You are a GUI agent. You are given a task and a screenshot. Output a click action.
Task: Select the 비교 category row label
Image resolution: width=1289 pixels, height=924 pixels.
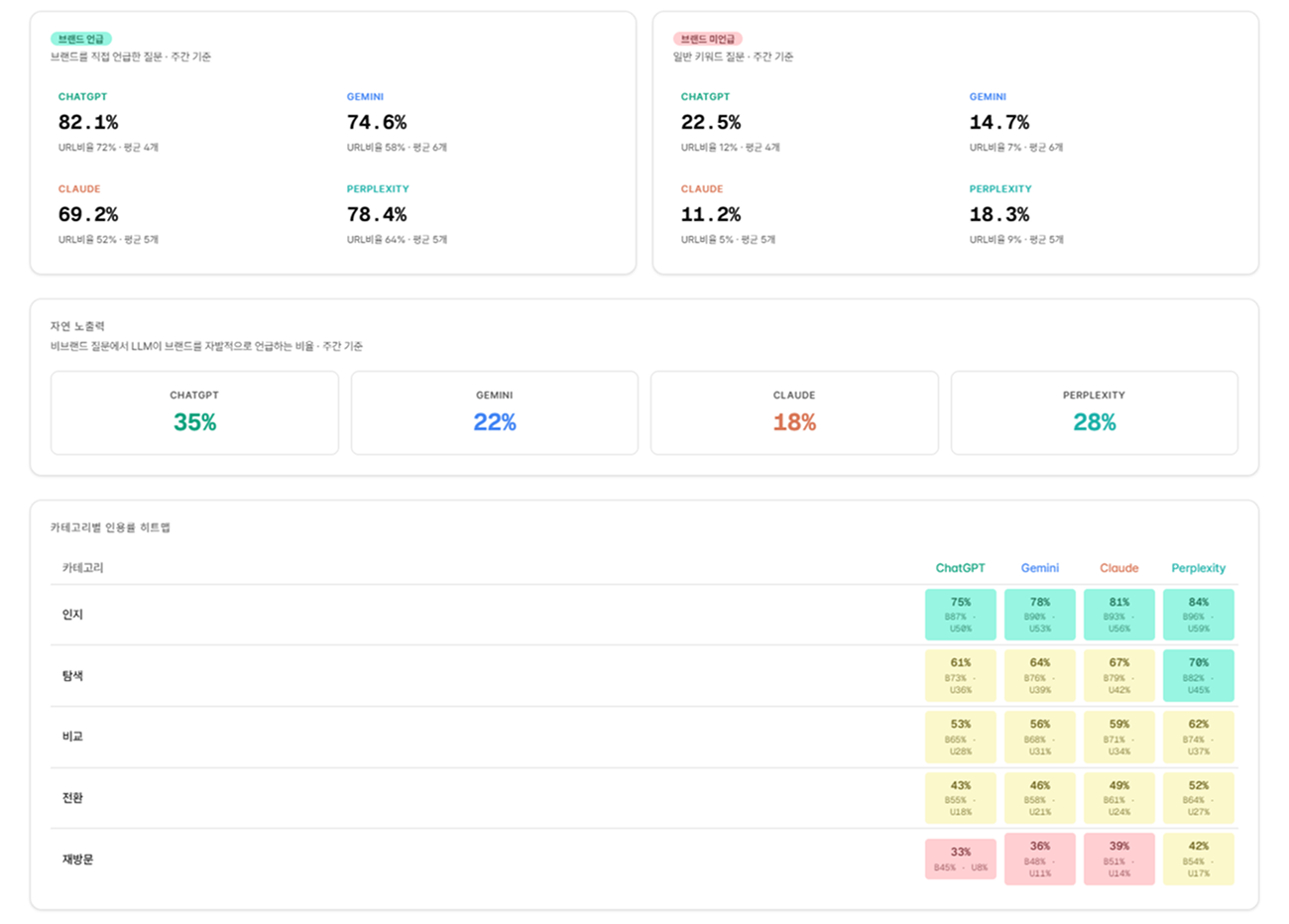coord(72,737)
